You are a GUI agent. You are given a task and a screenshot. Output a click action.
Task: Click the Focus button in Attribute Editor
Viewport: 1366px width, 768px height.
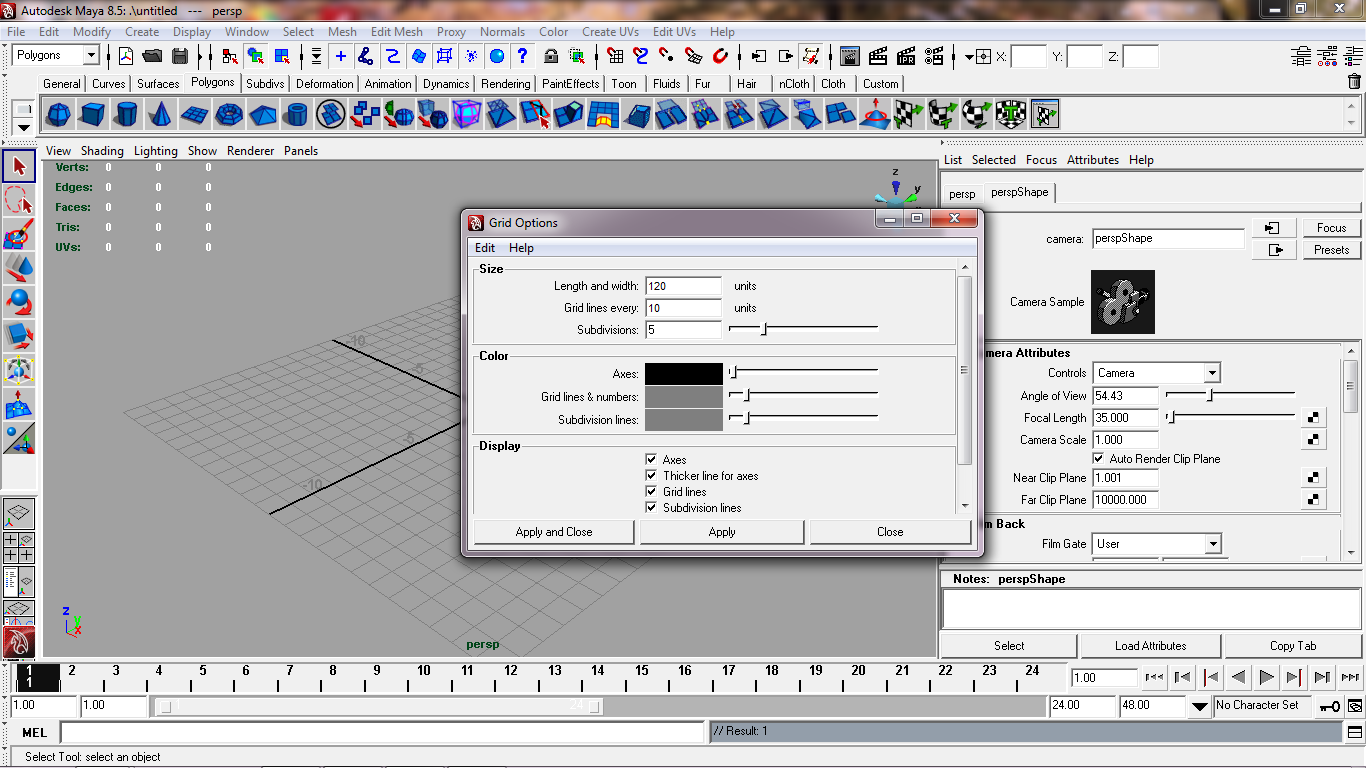pos(1331,228)
